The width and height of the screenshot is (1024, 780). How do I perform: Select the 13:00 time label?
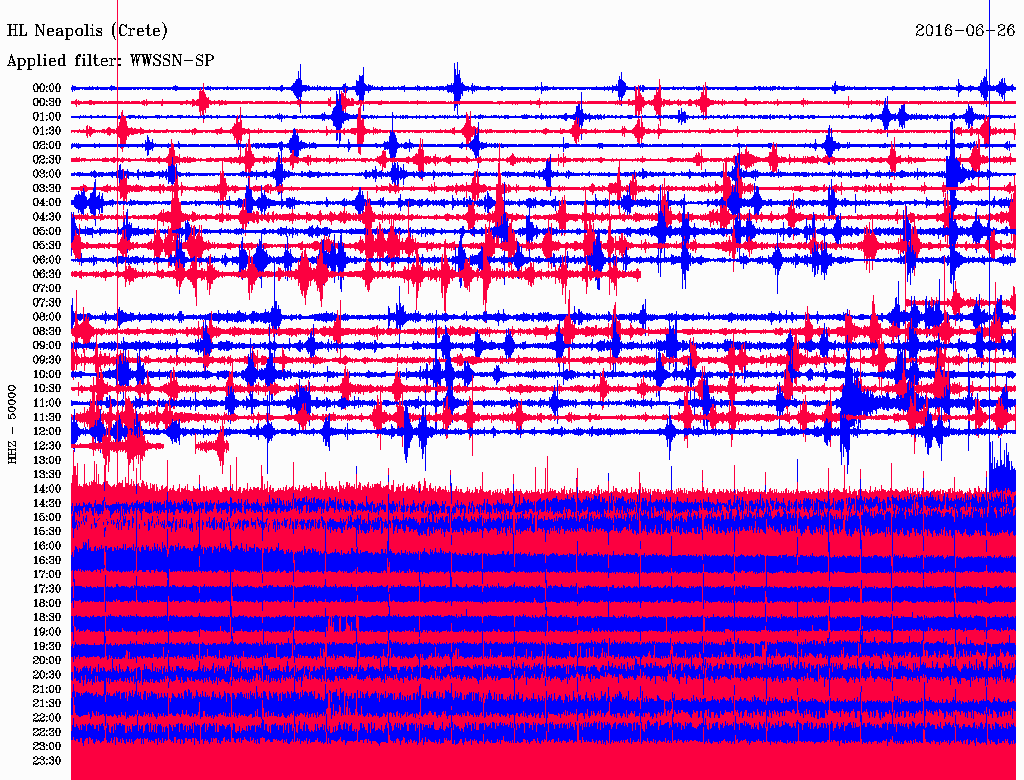(47, 460)
